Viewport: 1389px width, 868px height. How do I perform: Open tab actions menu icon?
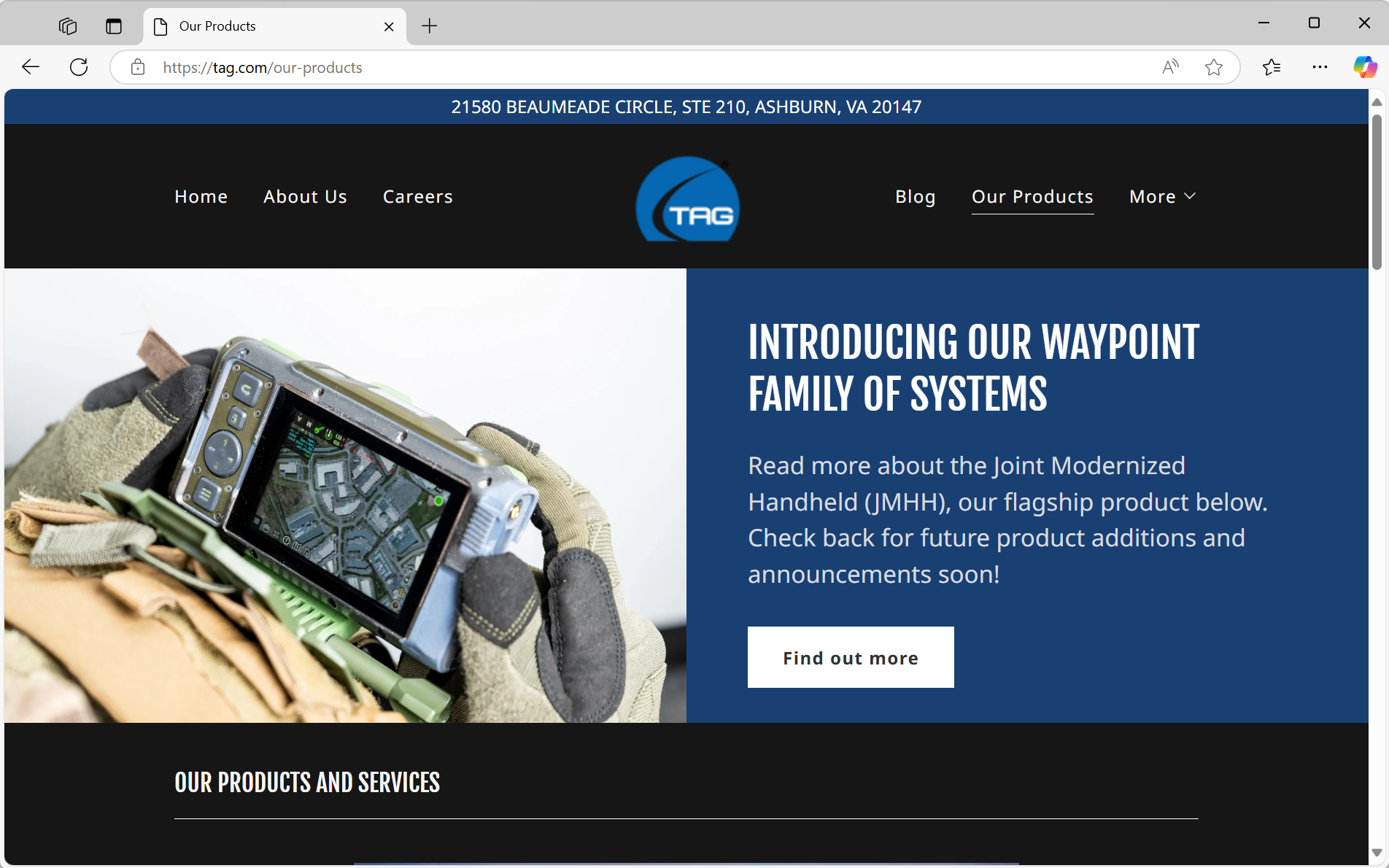[113, 26]
